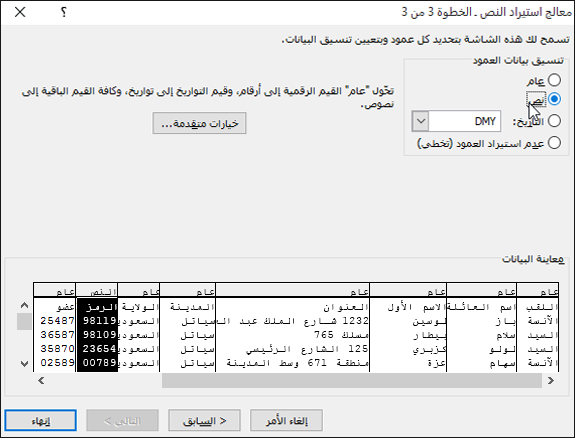Click the preview scroll left arrow
The height and width of the screenshot is (438, 575).
coord(41,381)
